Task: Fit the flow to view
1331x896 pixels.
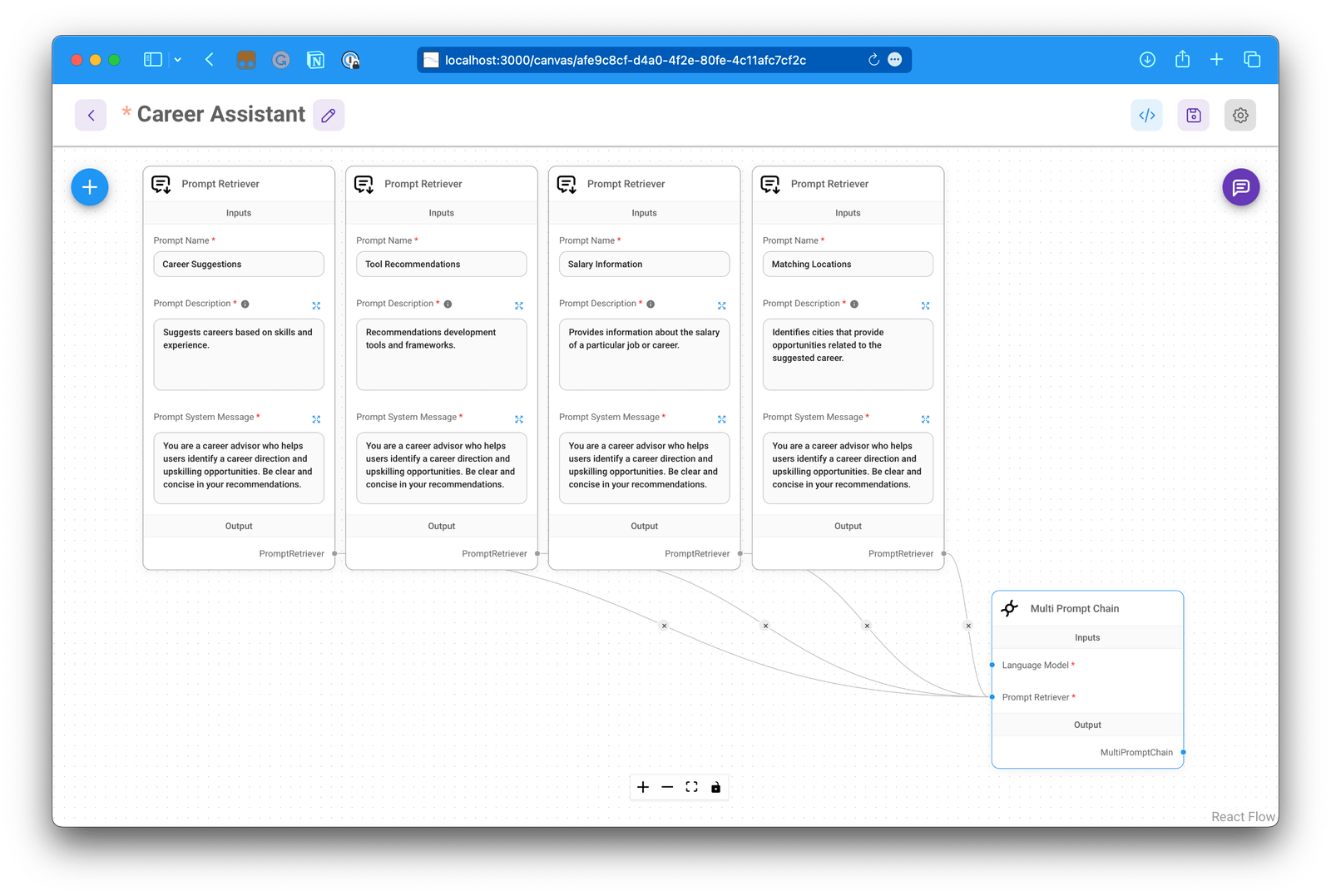Action: coord(691,787)
